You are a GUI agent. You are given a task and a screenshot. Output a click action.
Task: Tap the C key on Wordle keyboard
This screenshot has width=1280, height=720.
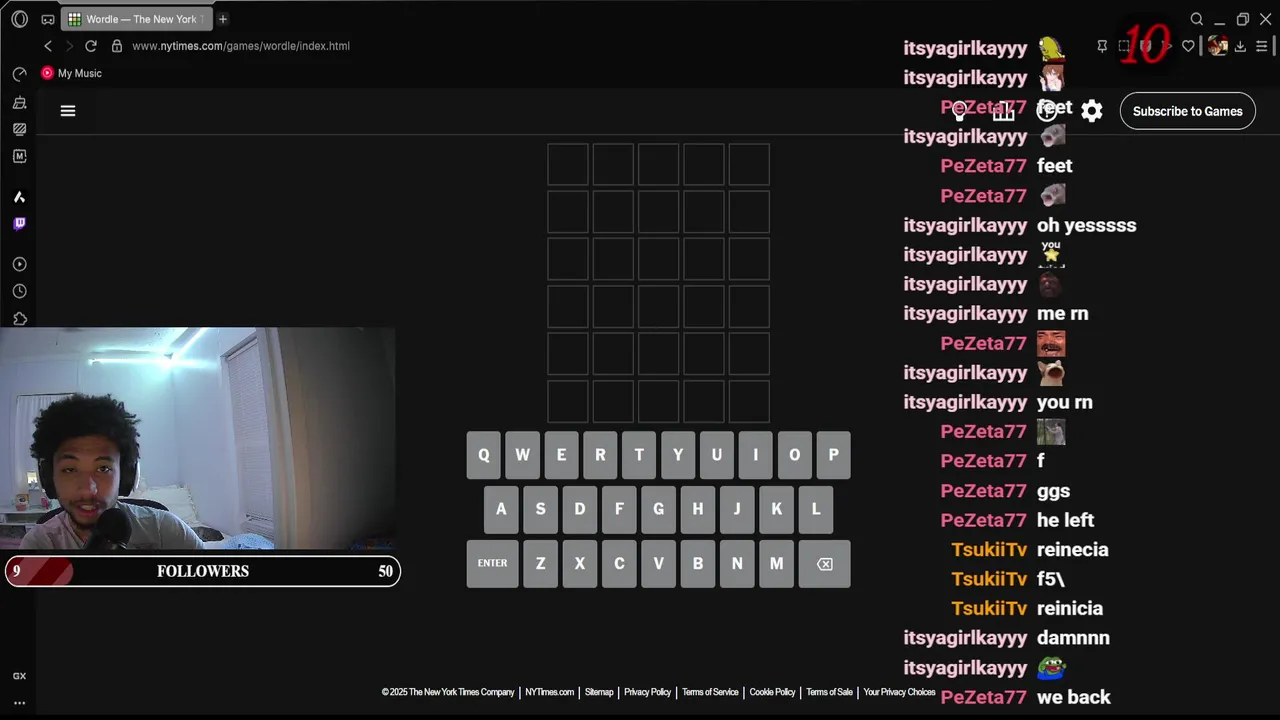(619, 564)
